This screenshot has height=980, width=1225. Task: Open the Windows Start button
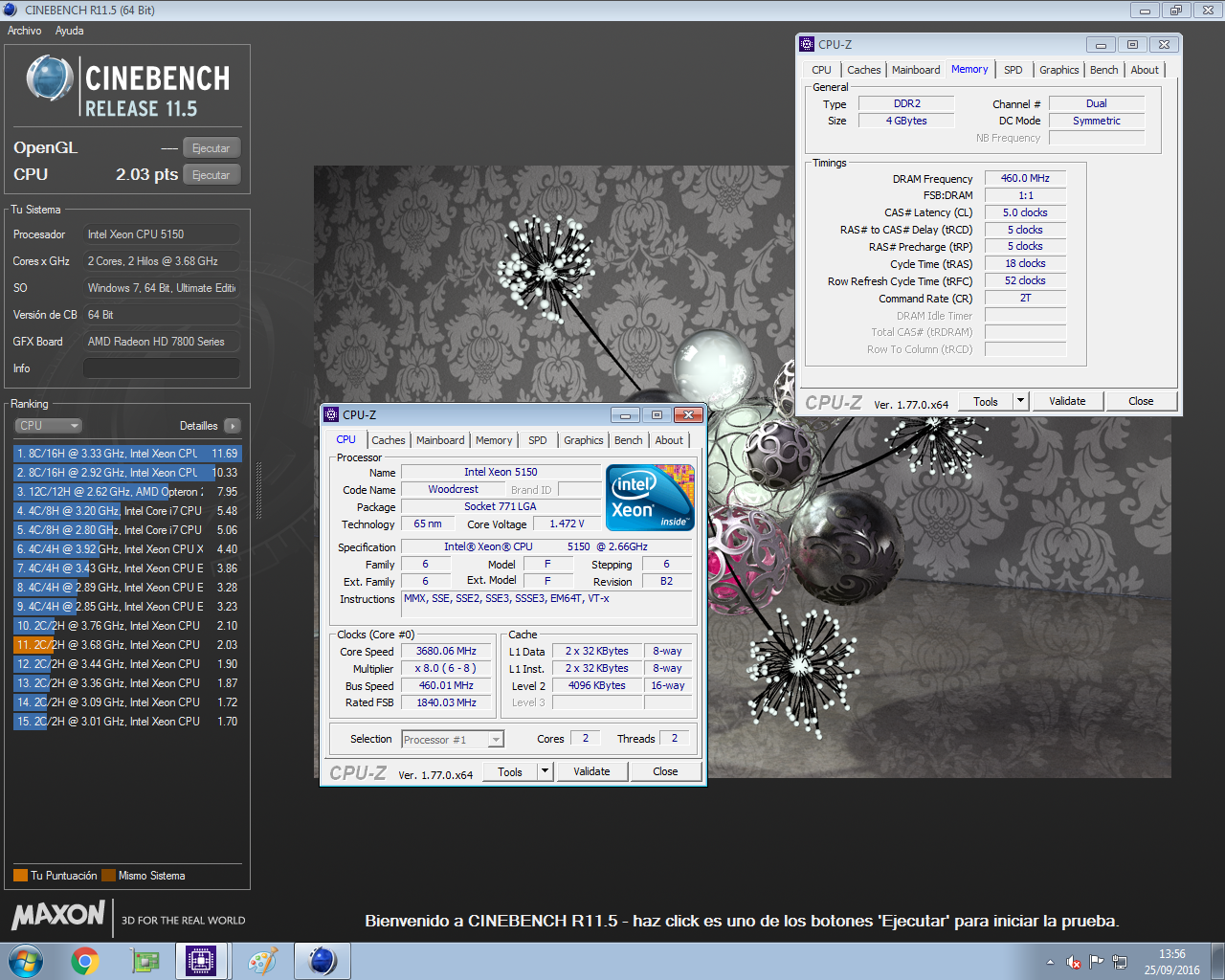[26, 961]
